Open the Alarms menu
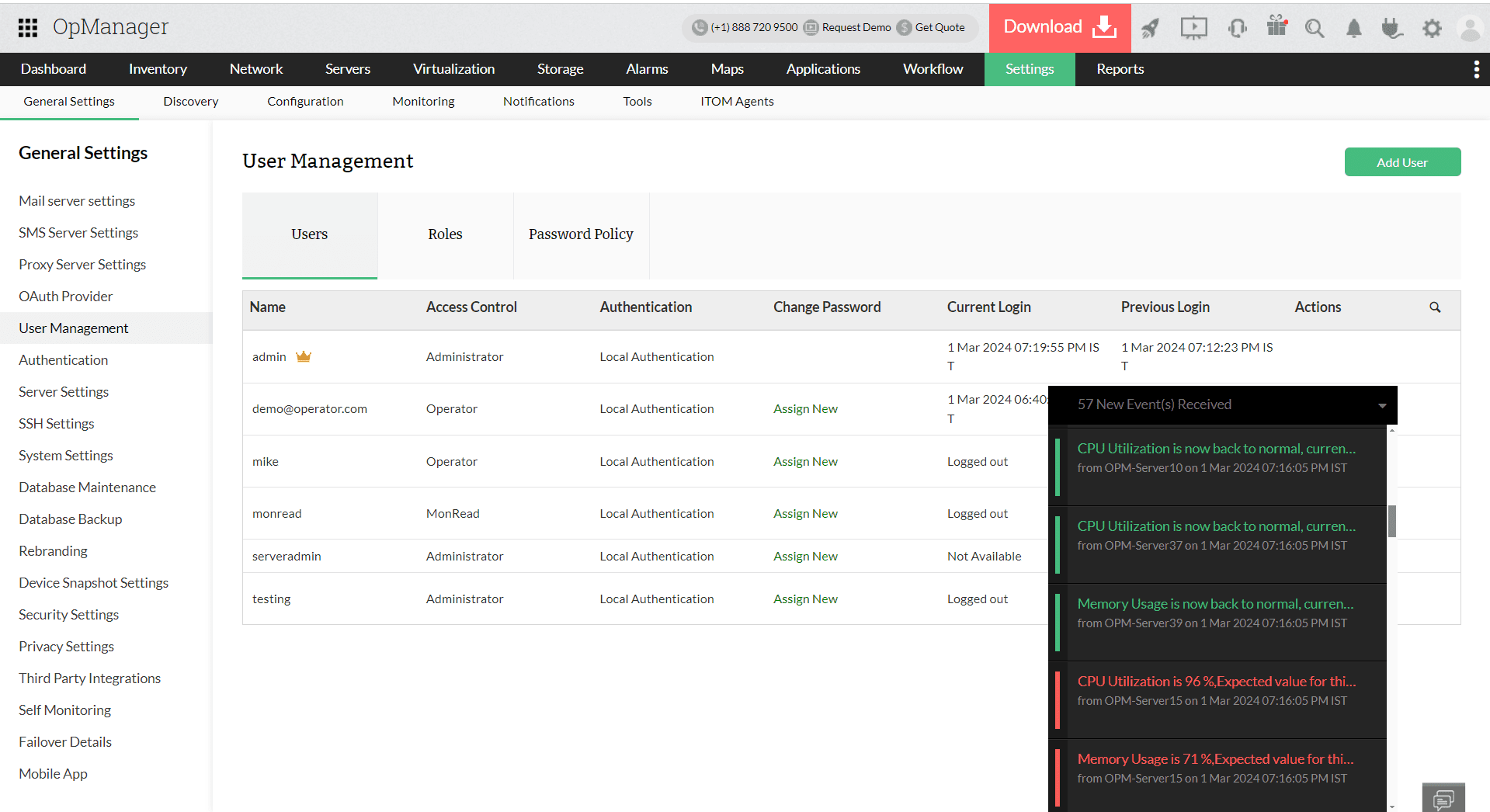 [x=648, y=69]
